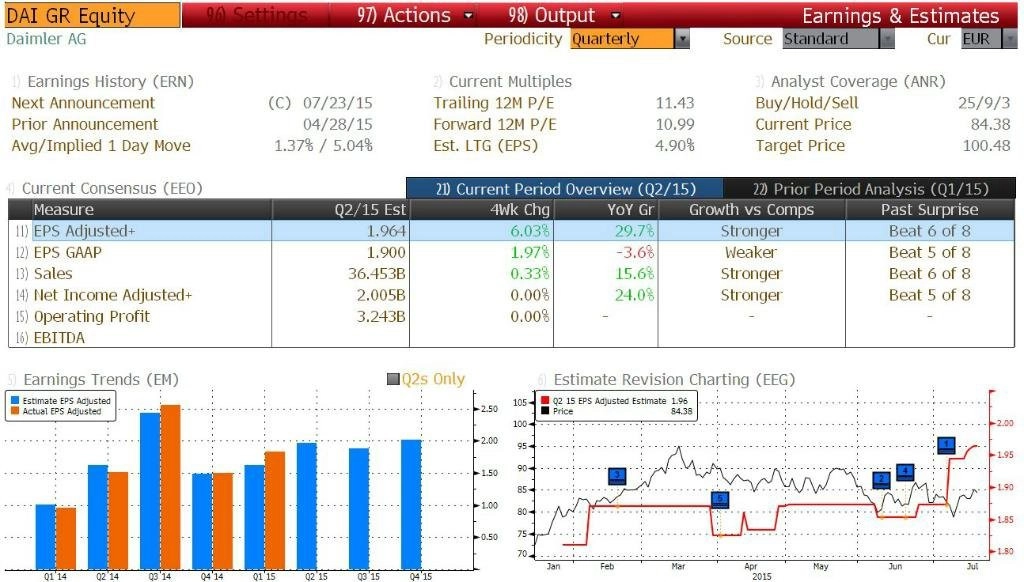Click the Prior Announcement date 04/28/15

point(338,124)
